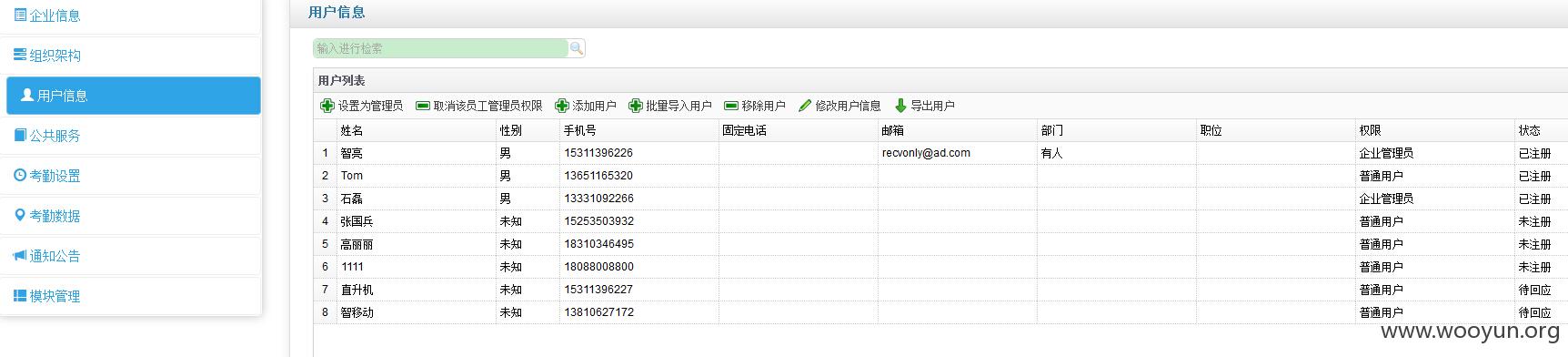Click the pencil icon for 修改用户信息
This screenshot has width=1568, height=357.
point(805,106)
